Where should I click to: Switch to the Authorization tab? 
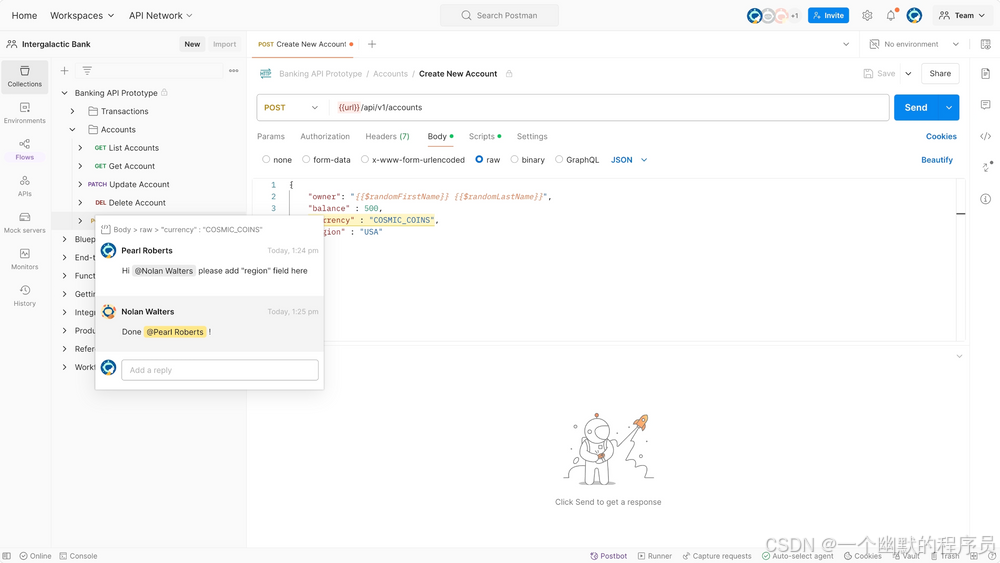(325, 136)
